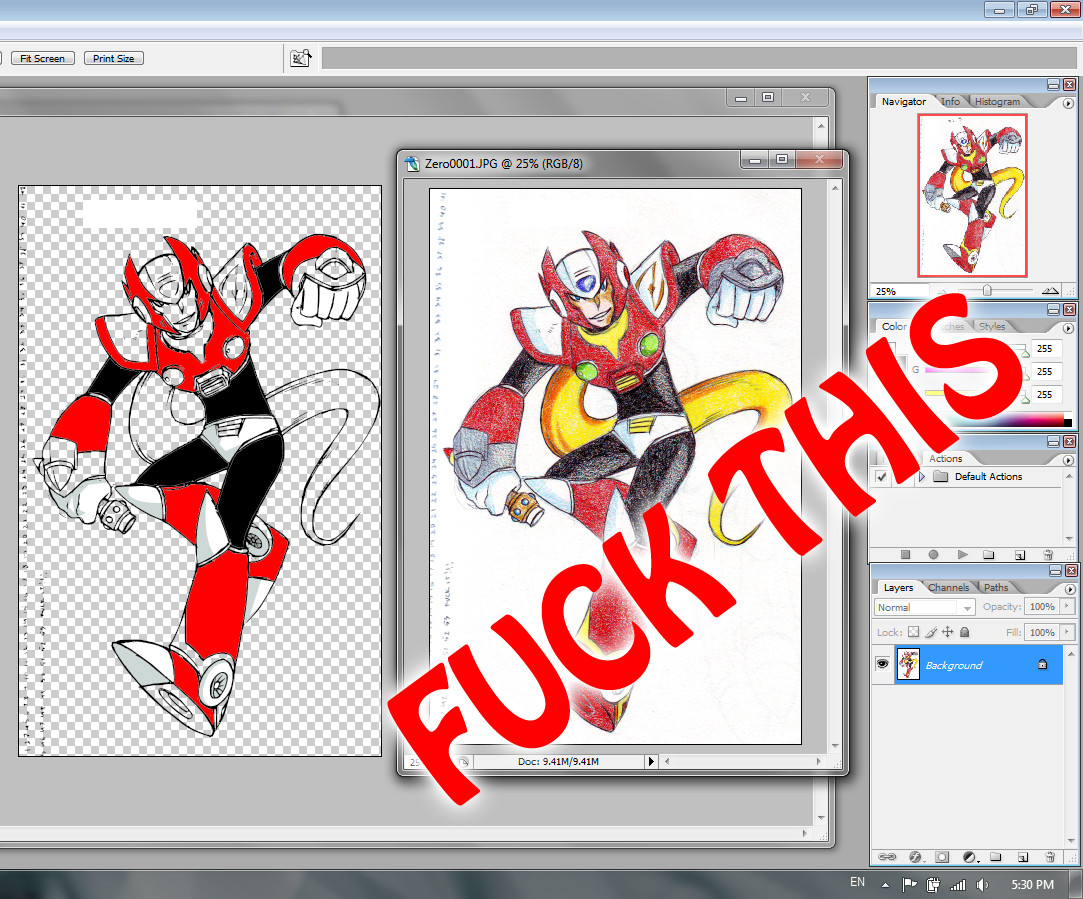The width and height of the screenshot is (1083, 899).
Task: Select the Styles tab
Action: click(x=992, y=327)
